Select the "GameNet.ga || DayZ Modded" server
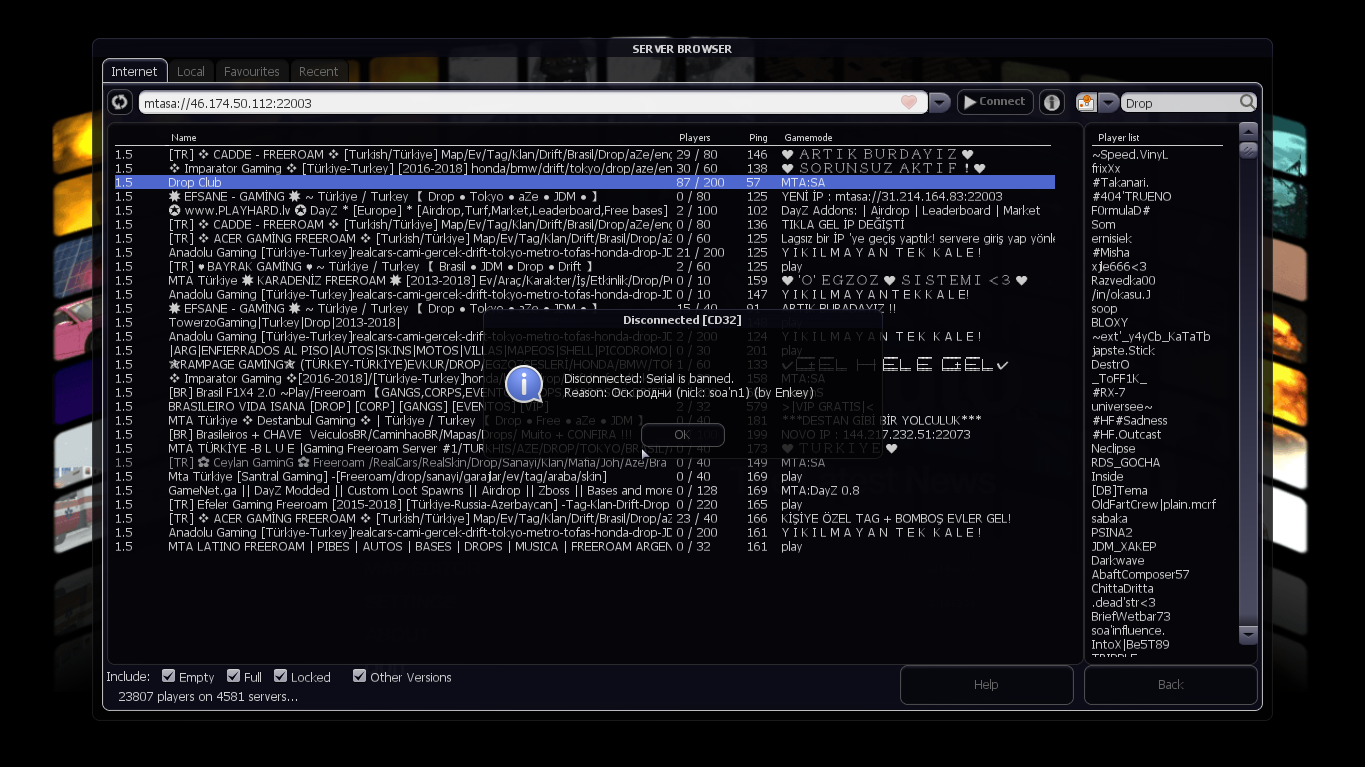 [584, 491]
